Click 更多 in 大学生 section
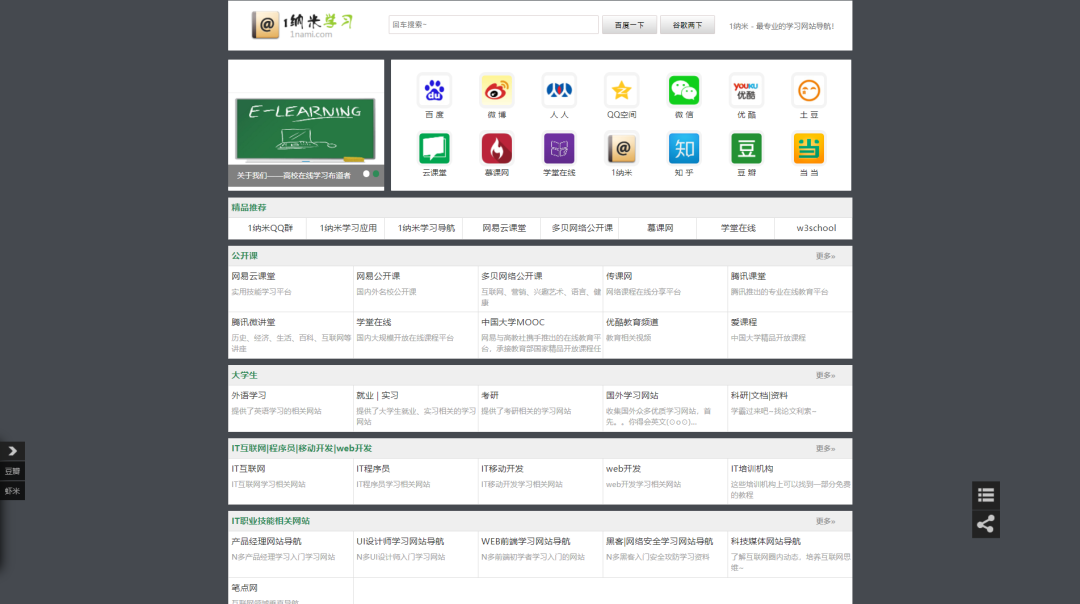The height and width of the screenshot is (604, 1080). click(825, 375)
